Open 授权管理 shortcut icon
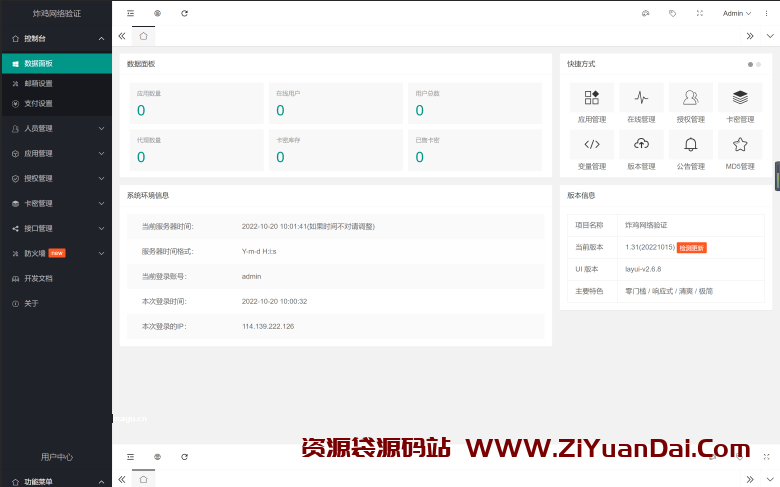 click(x=690, y=97)
